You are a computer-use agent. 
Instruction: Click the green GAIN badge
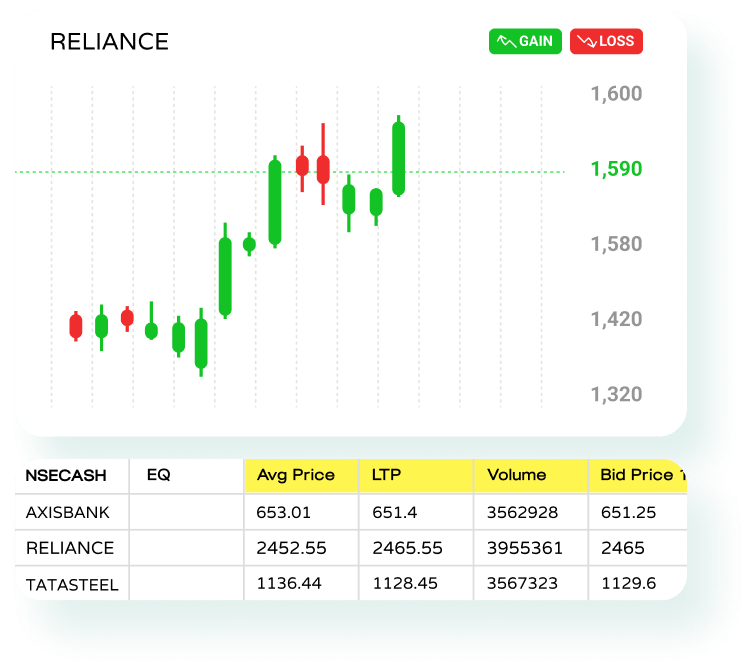coord(525,41)
